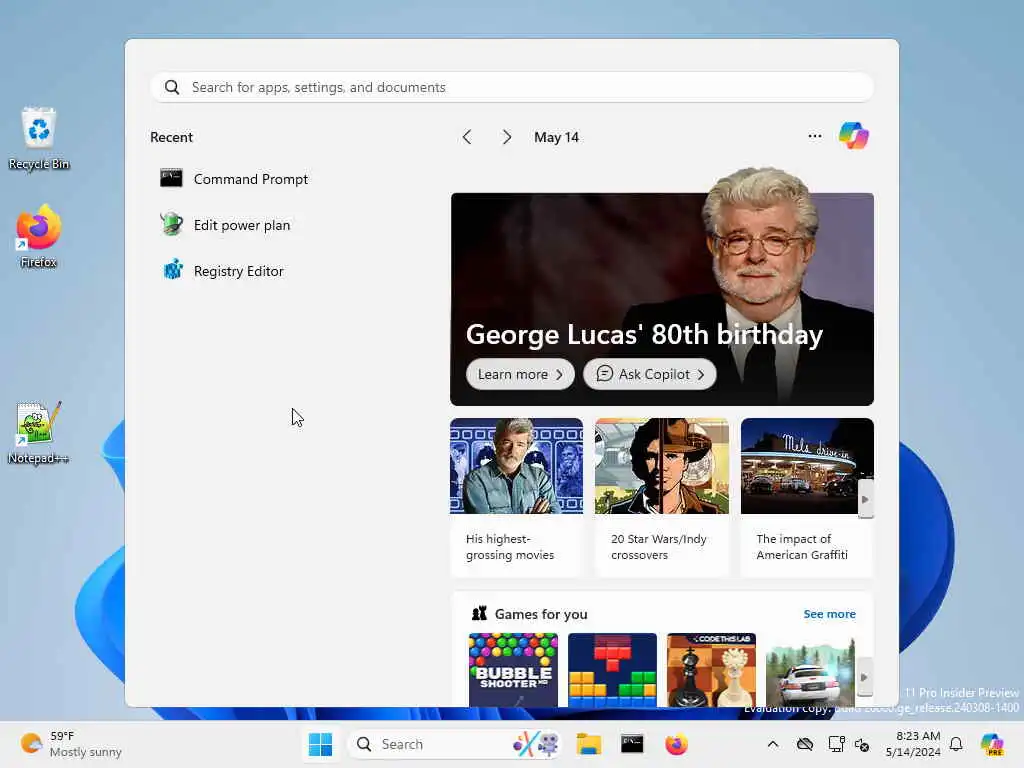Viewport: 1024px width, 768px height.
Task: Click the Windows Start button
Action: [320, 744]
